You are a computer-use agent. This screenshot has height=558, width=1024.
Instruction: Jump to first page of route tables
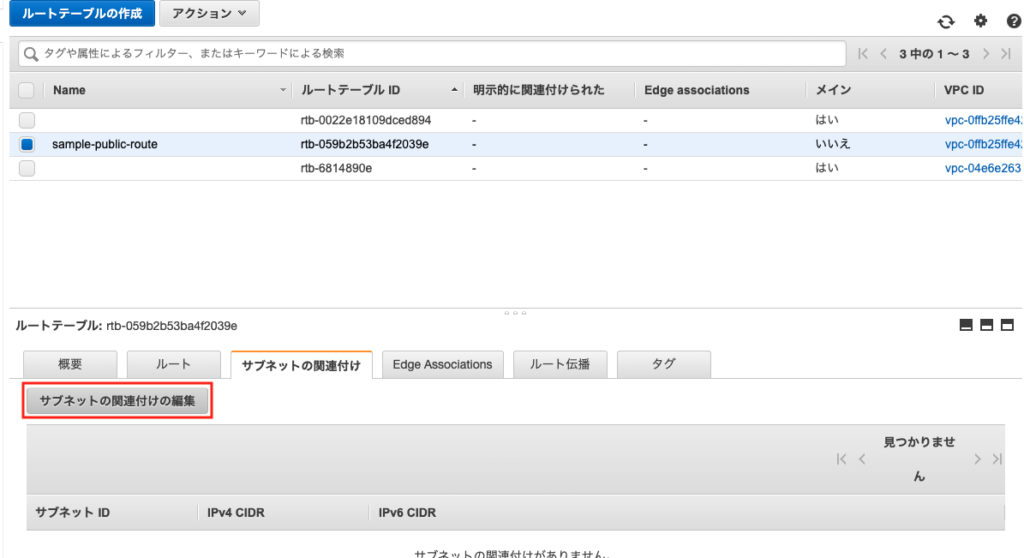tap(863, 53)
